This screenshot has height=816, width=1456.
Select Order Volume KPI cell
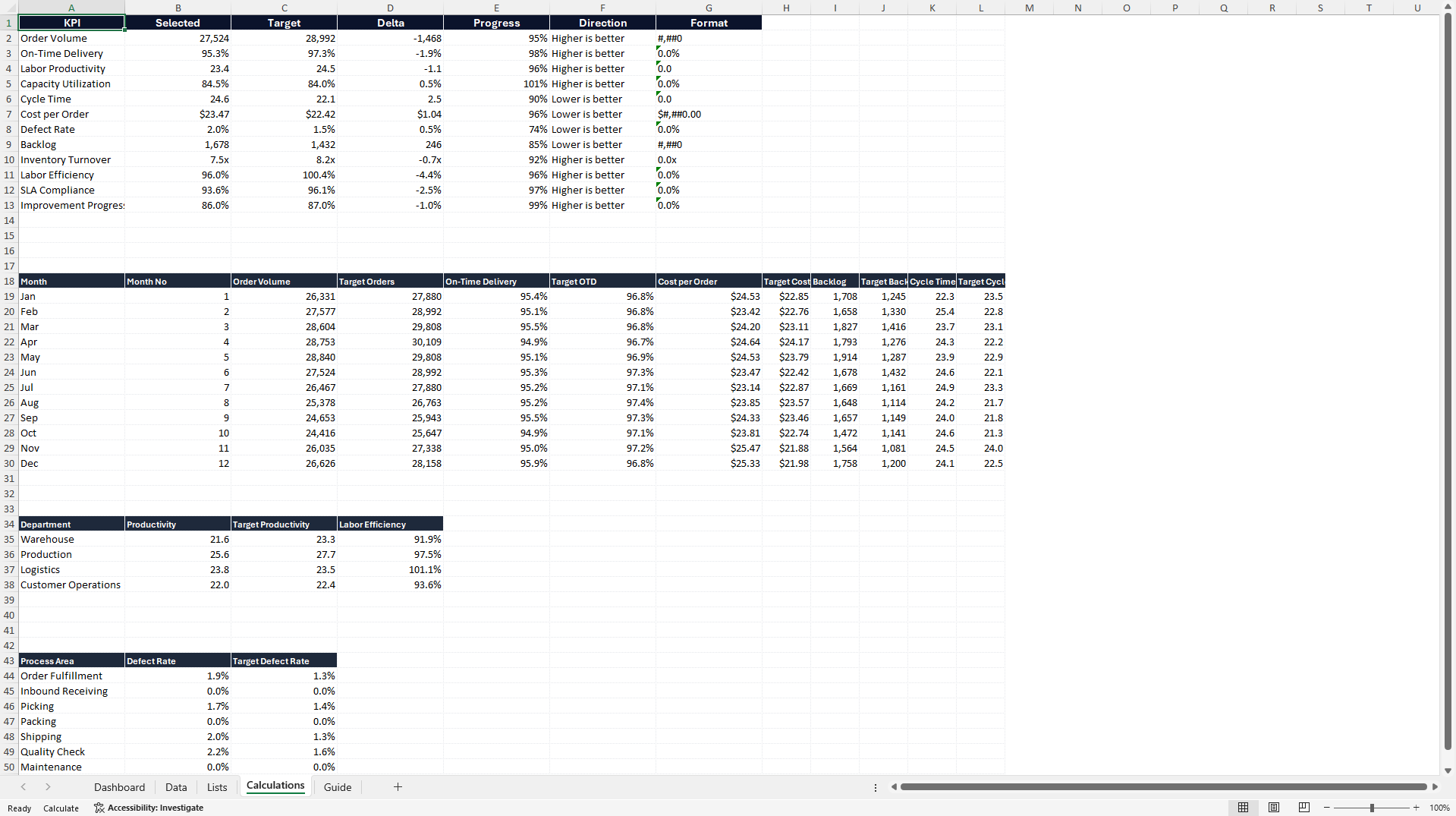pyautogui.click(x=72, y=38)
